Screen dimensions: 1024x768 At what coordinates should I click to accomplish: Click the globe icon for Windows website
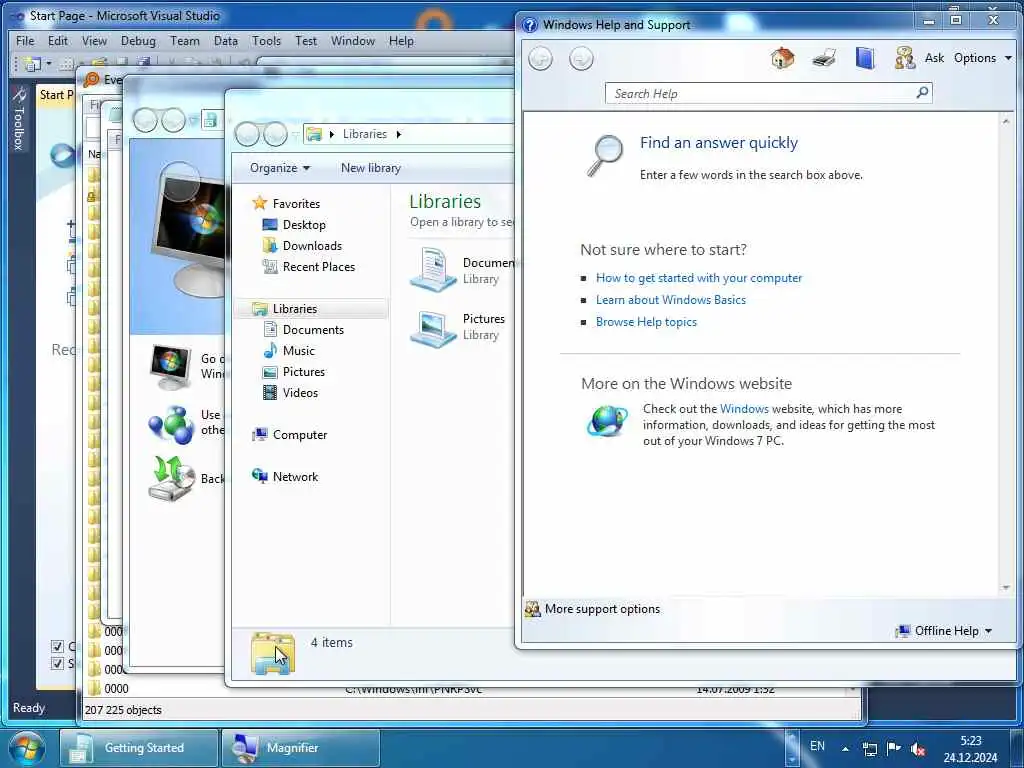(x=607, y=421)
